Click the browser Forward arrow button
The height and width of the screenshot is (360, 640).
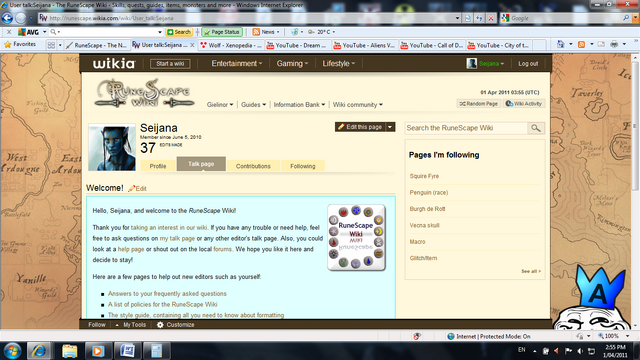pos(20,18)
